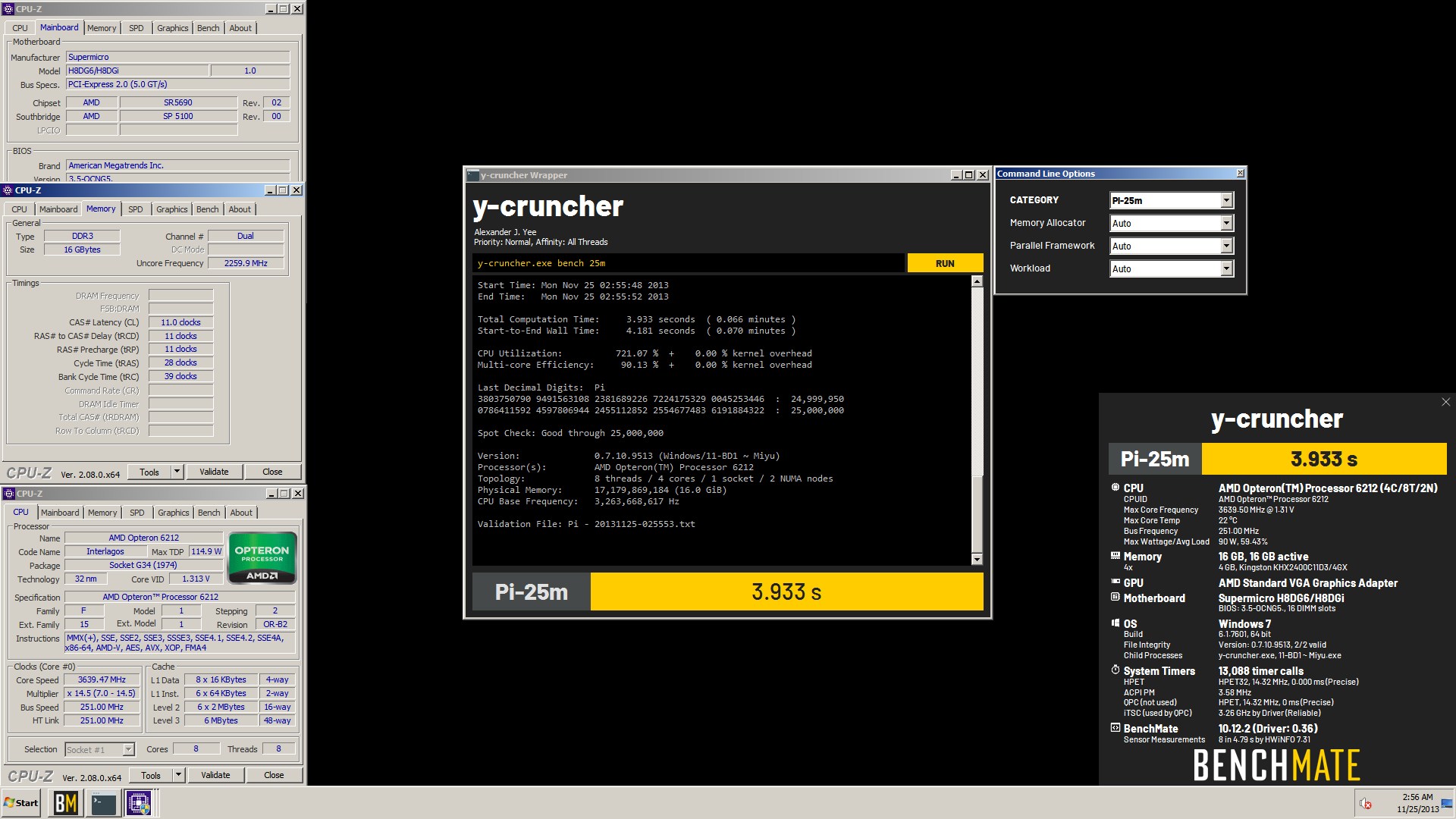Minimize the y-cruncher Wrapper window
1456x819 pixels.
(x=955, y=175)
